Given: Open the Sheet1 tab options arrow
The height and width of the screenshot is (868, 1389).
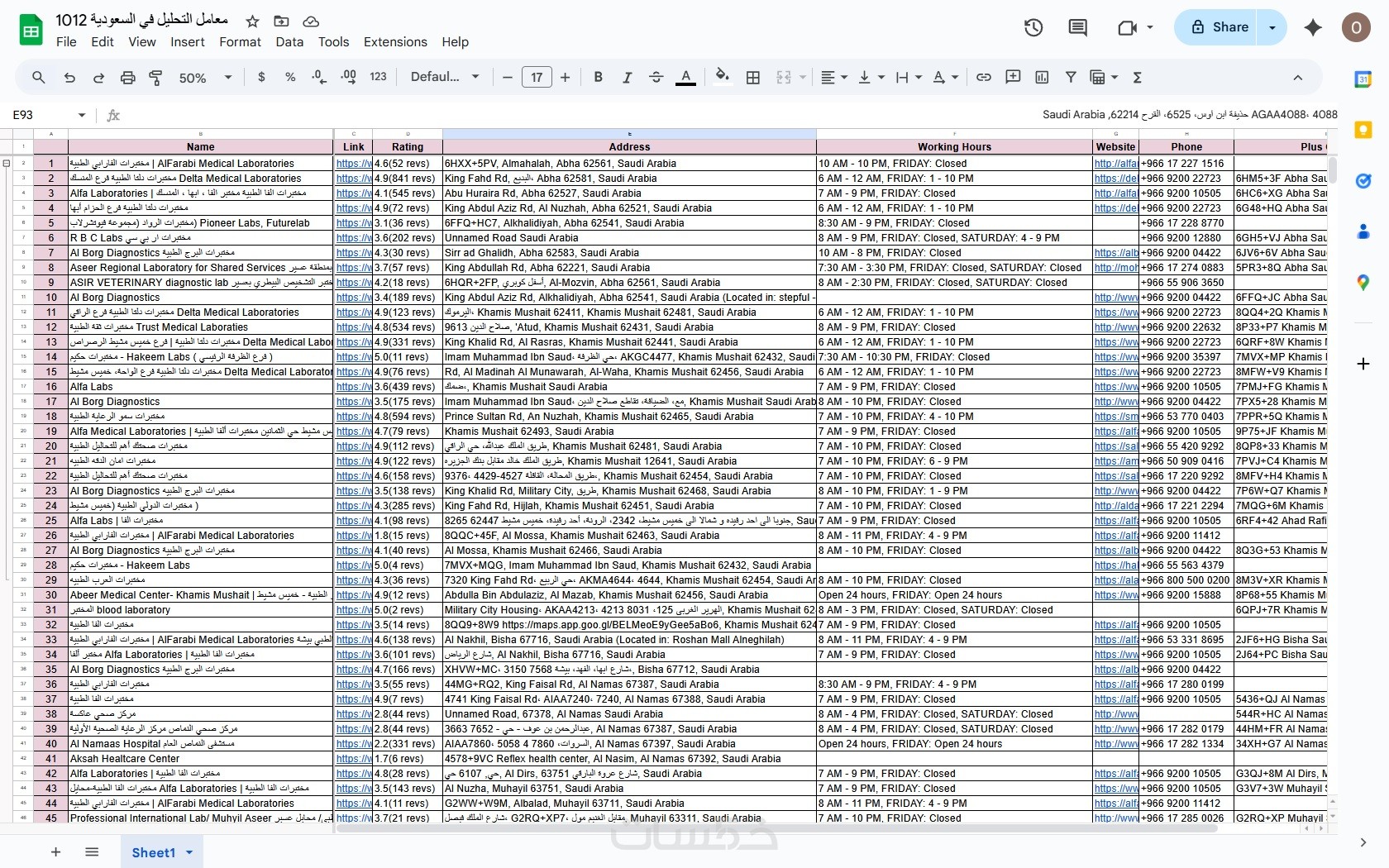Looking at the screenshot, I should [189, 852].
